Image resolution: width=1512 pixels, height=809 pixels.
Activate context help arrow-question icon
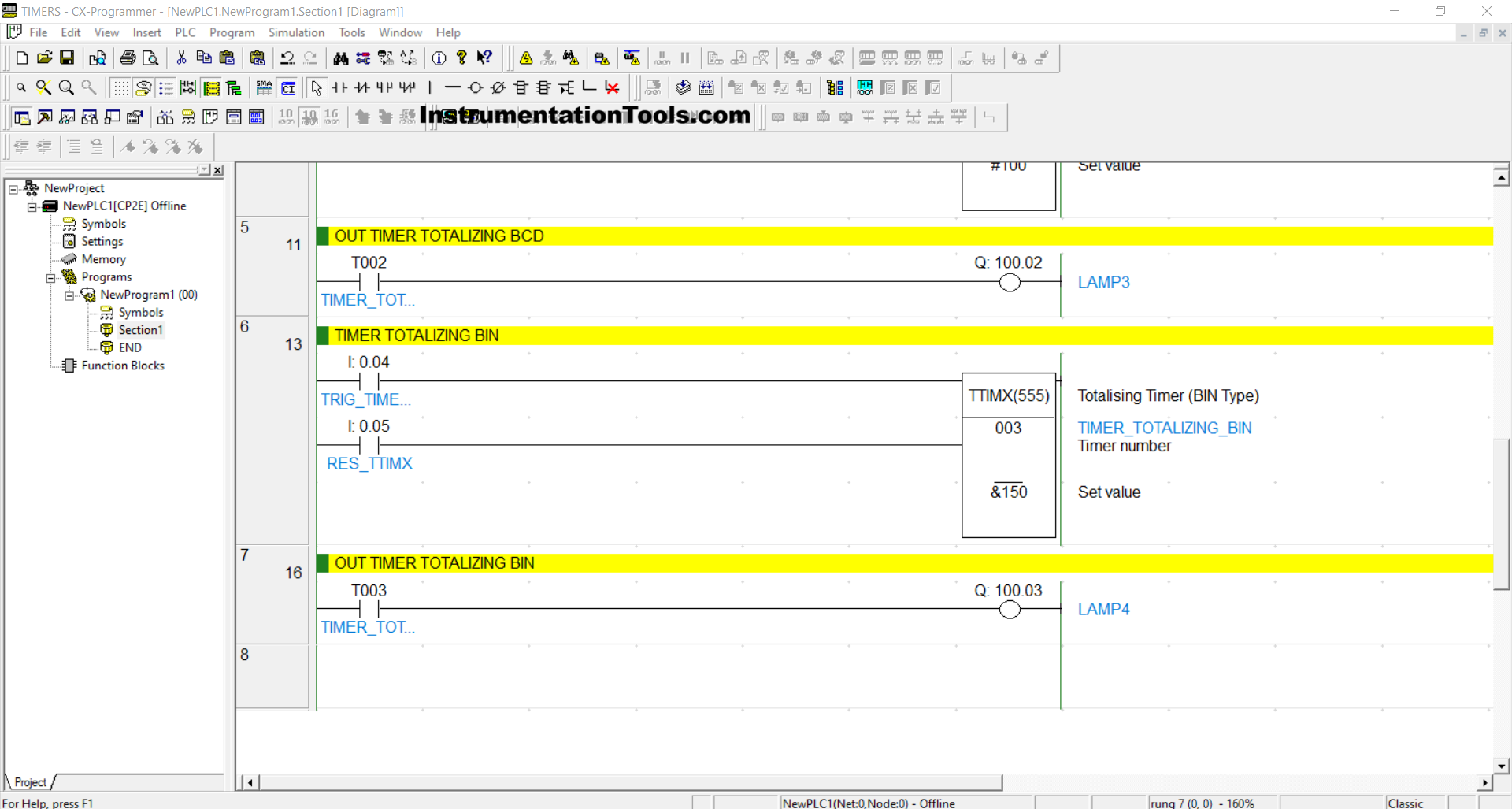click(485, 58)
